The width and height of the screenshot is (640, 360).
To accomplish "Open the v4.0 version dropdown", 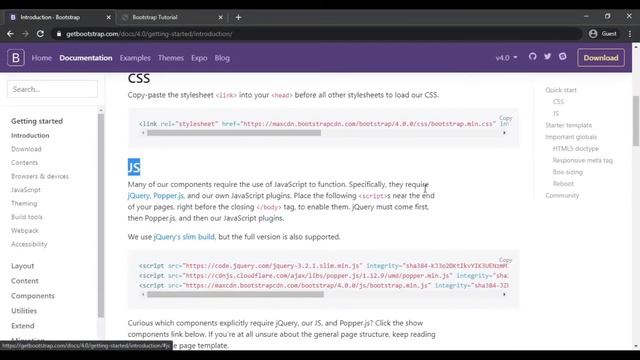I will [x=506, y=58].
